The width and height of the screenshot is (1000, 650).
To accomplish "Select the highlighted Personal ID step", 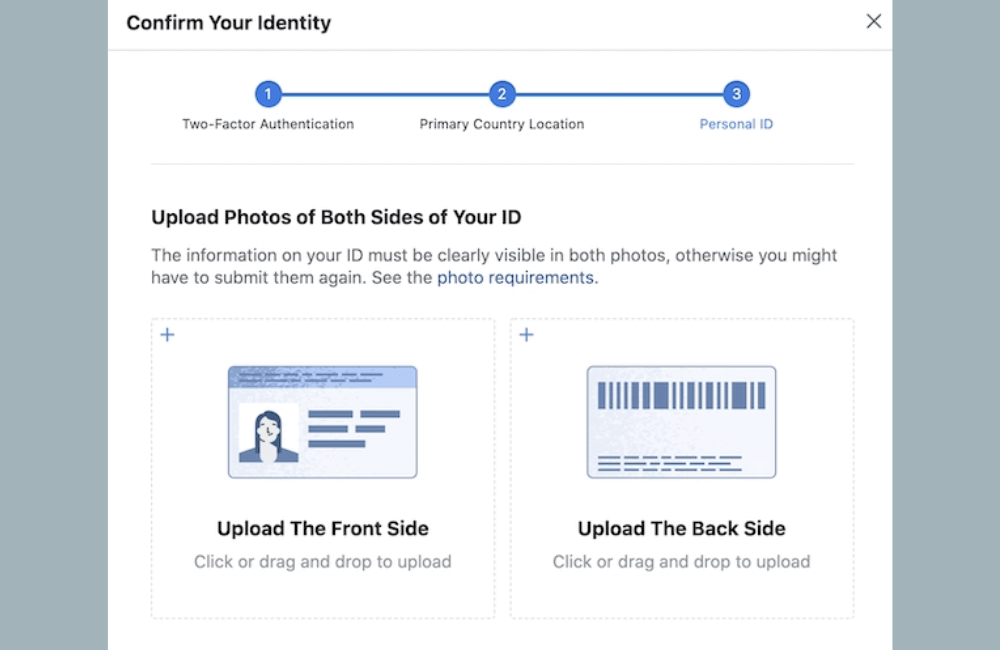I will 735,124.
